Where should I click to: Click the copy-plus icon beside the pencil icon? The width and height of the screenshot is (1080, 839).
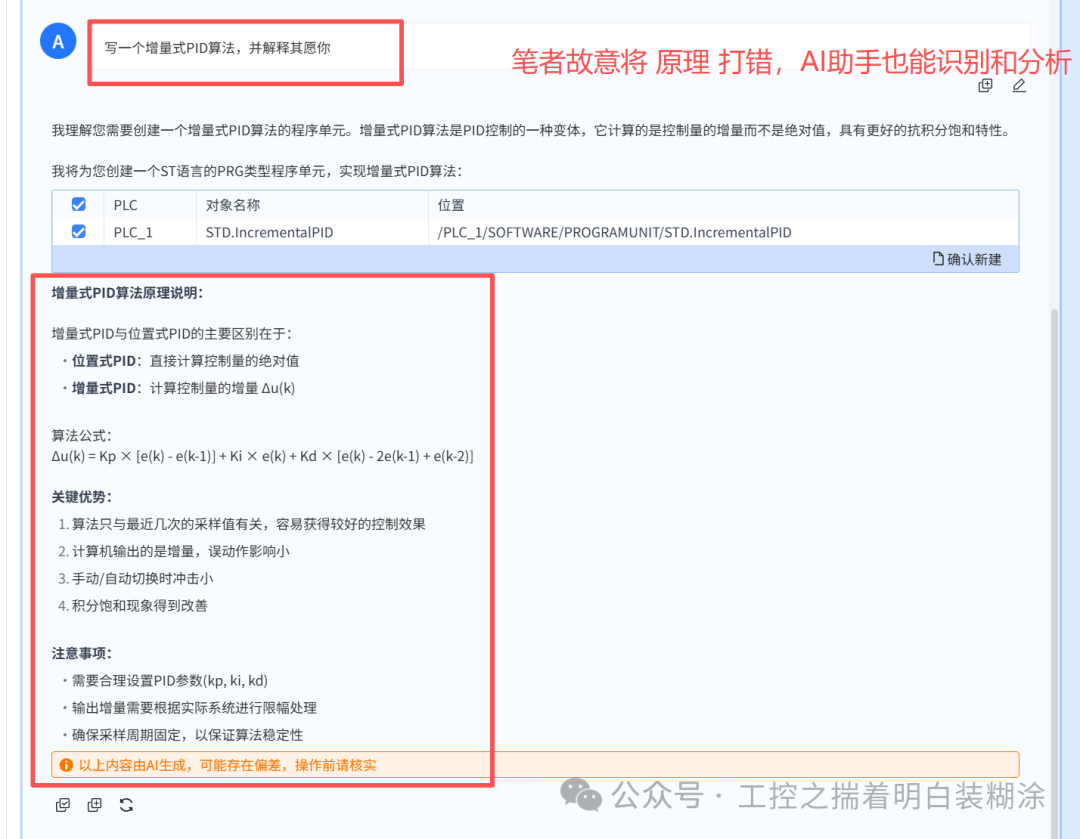[986, 86]
